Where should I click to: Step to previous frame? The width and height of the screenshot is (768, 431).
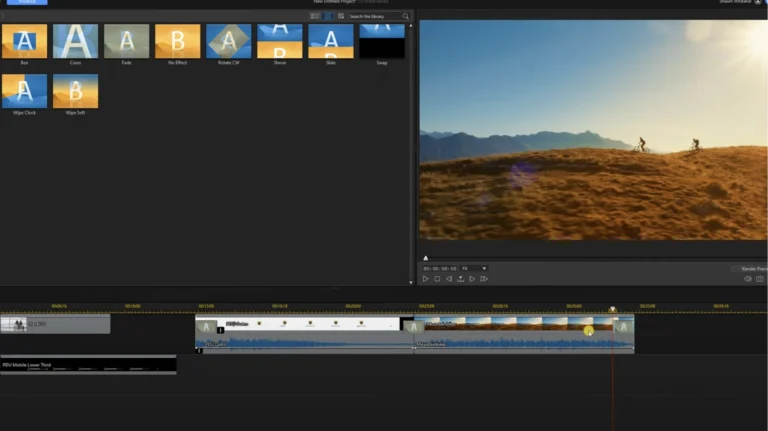click(449, 279)
